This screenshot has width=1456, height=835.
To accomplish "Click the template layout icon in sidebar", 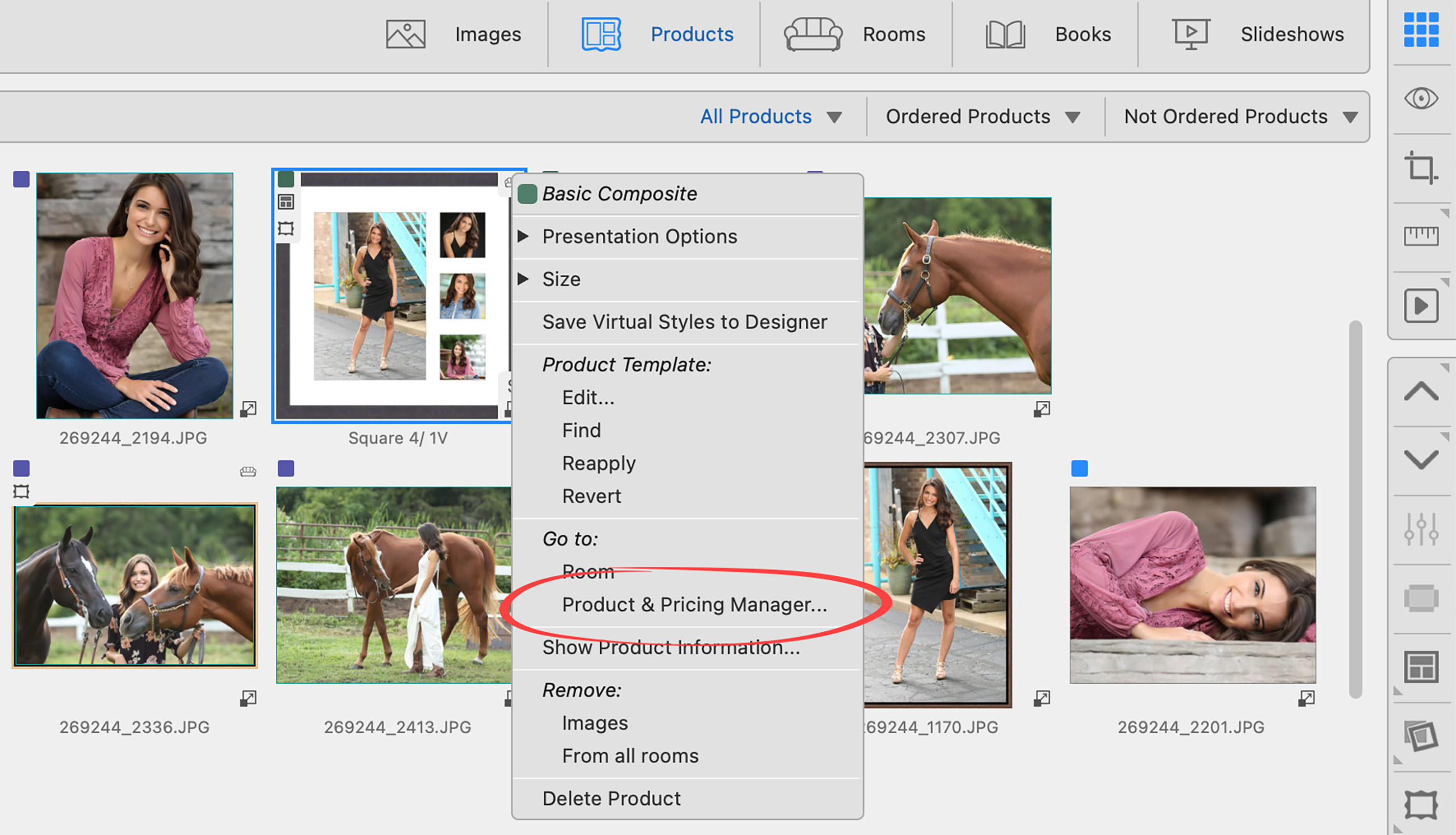I will (x=1421, y=667).
